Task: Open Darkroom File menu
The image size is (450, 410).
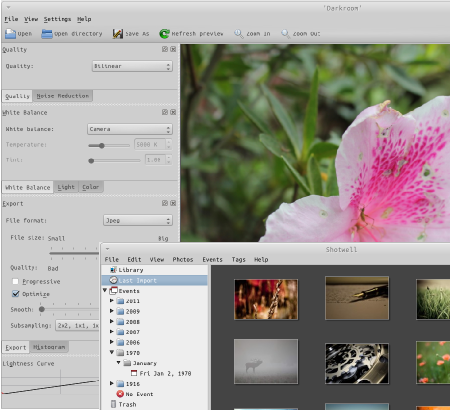Action: [x=11, y=19]
